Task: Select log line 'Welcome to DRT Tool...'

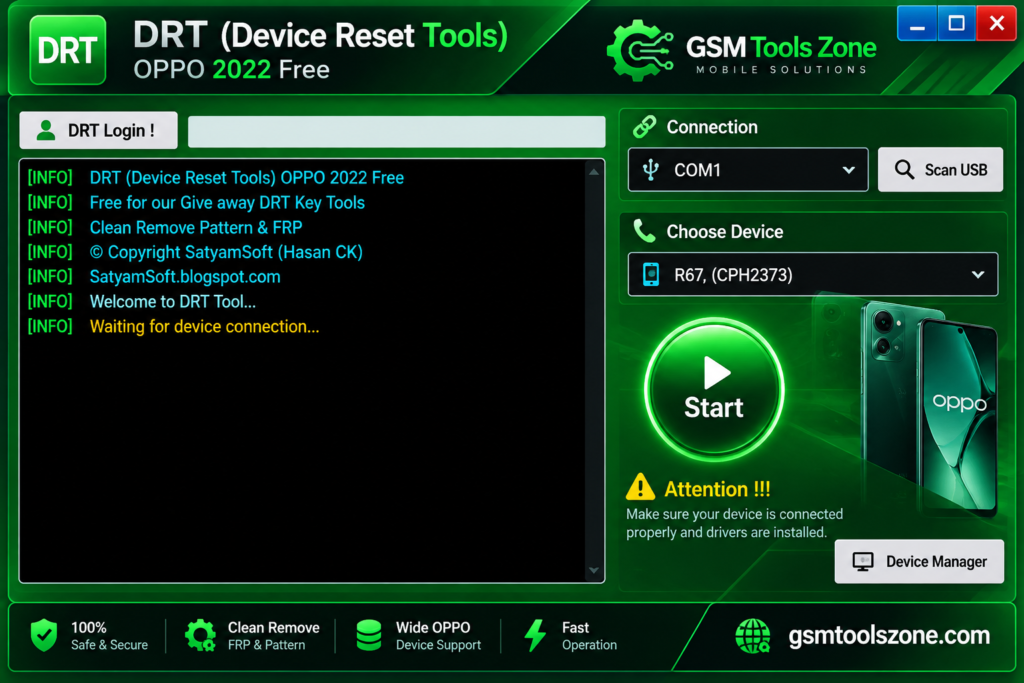Action: point(172,302)
